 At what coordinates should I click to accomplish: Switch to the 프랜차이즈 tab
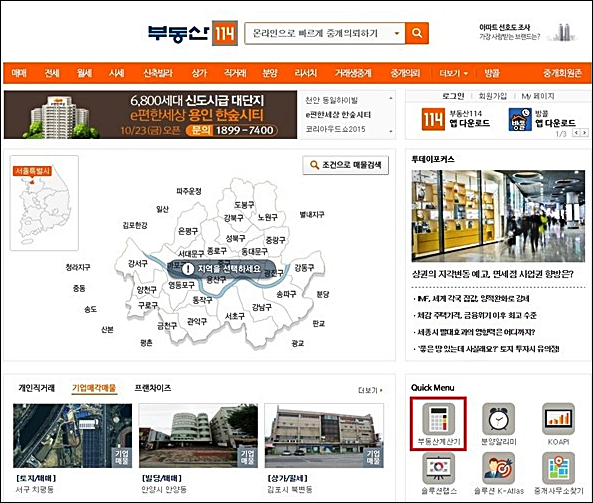point(153,388)
